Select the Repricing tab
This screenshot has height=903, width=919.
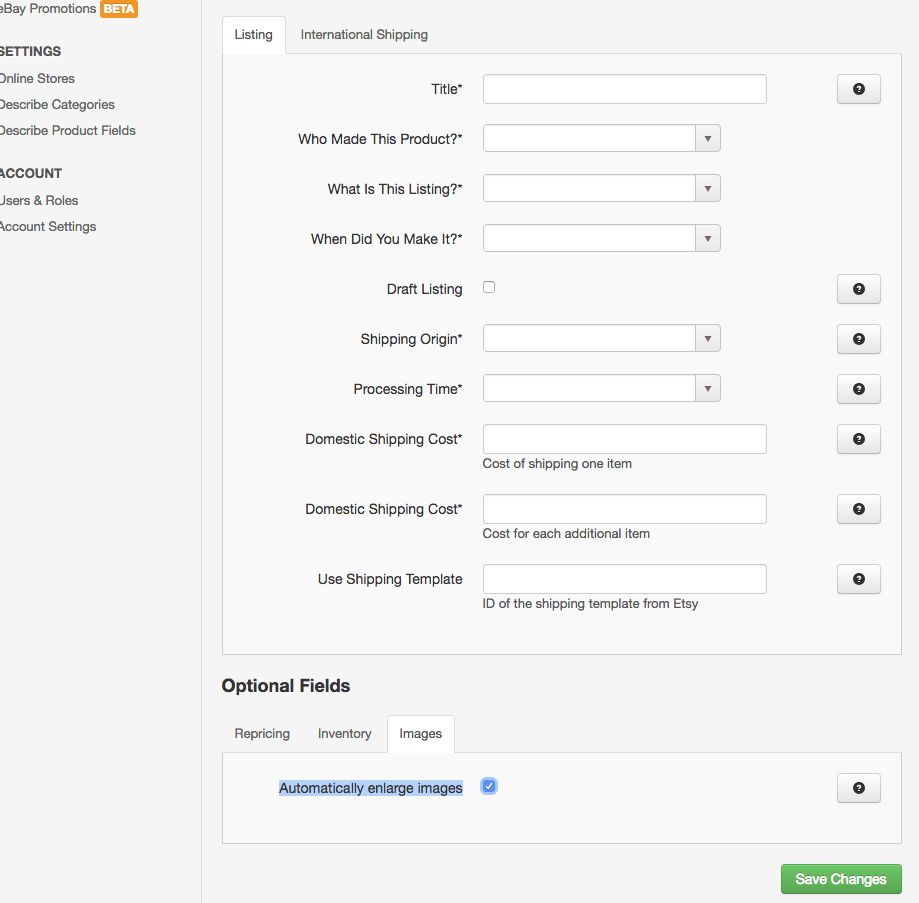point(262,734)
